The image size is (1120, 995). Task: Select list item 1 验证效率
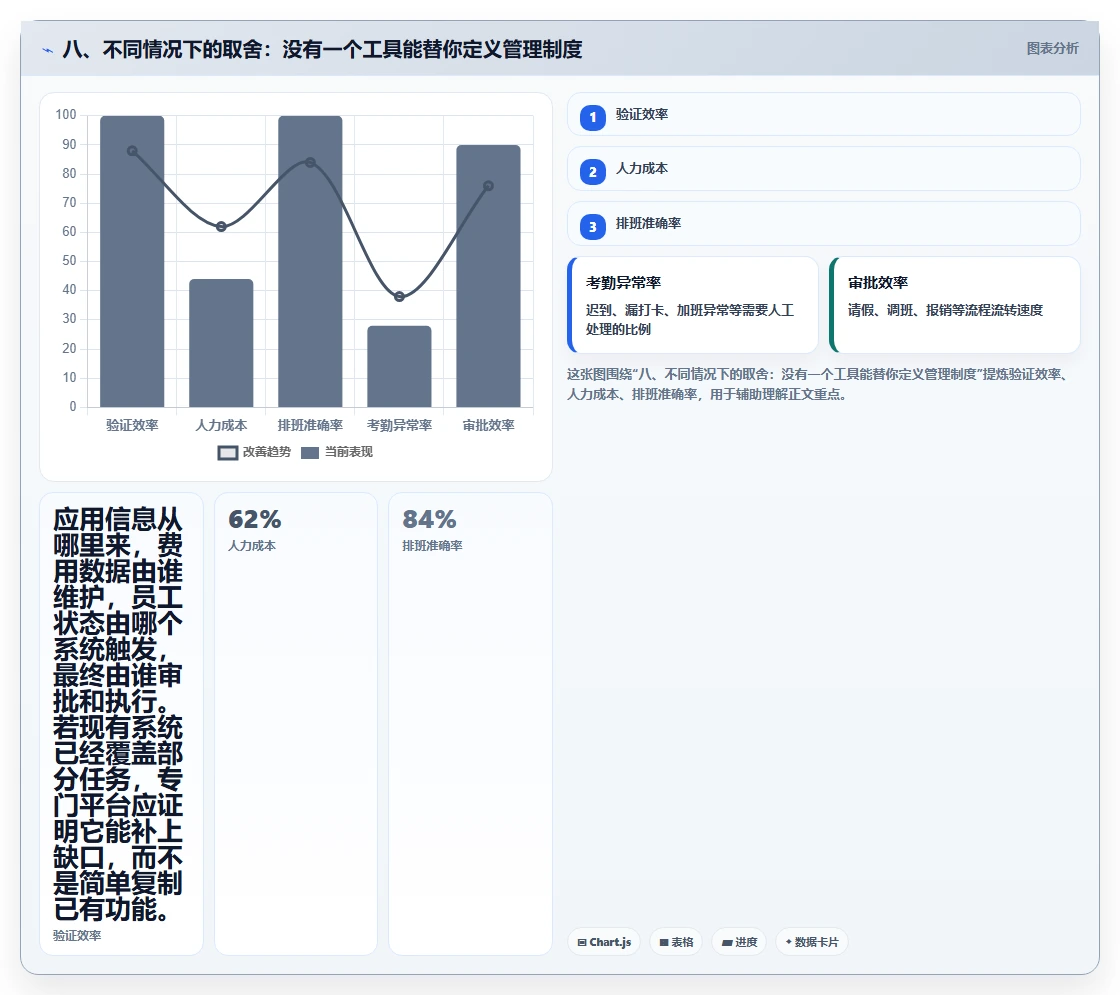tap(824, 114)
